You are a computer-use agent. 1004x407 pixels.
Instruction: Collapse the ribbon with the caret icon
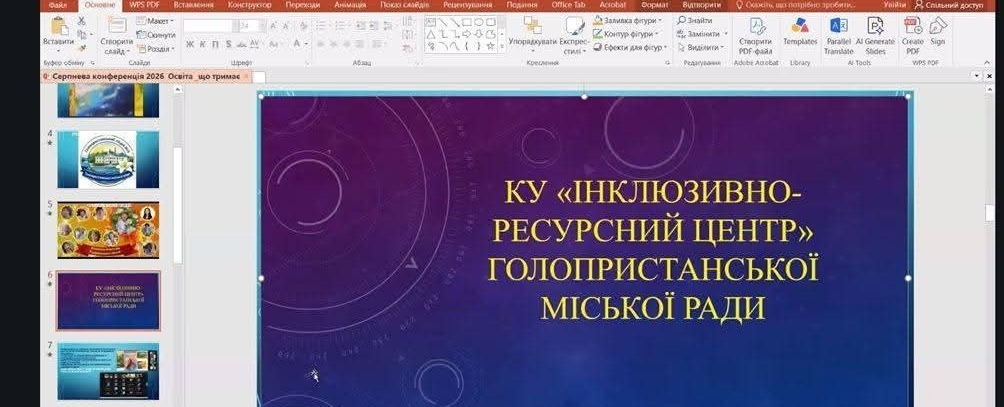(x=986, y=62)
